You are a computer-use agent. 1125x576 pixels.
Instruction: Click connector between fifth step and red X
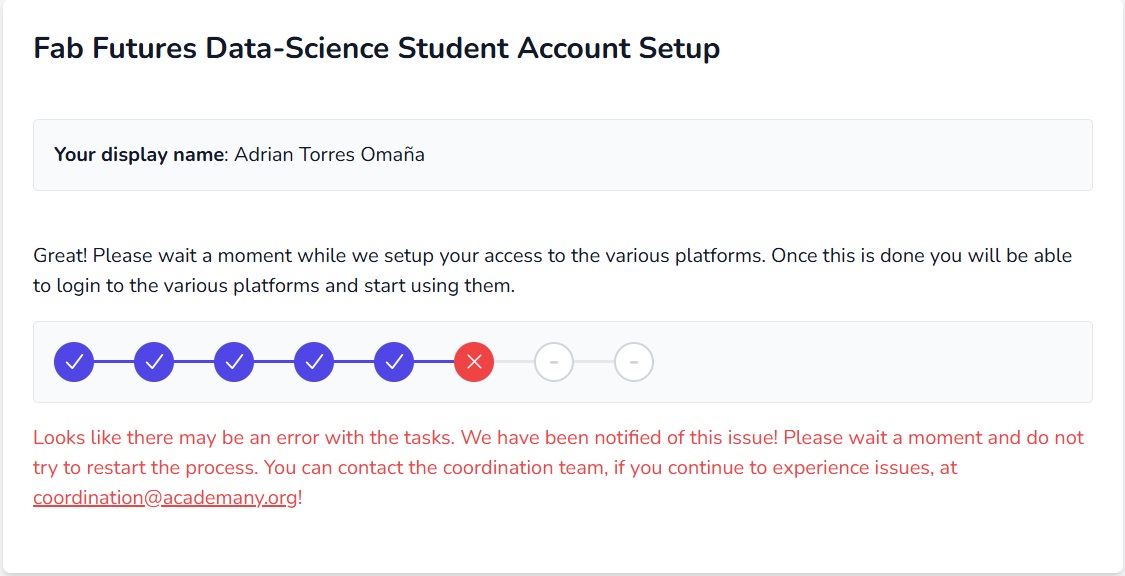point(434,362)
